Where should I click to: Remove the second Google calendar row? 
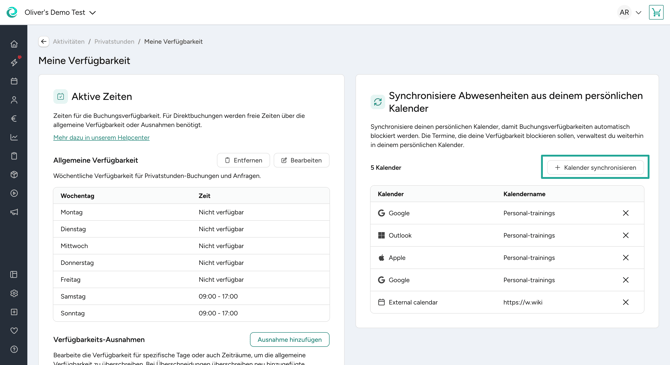pos(626,280)
